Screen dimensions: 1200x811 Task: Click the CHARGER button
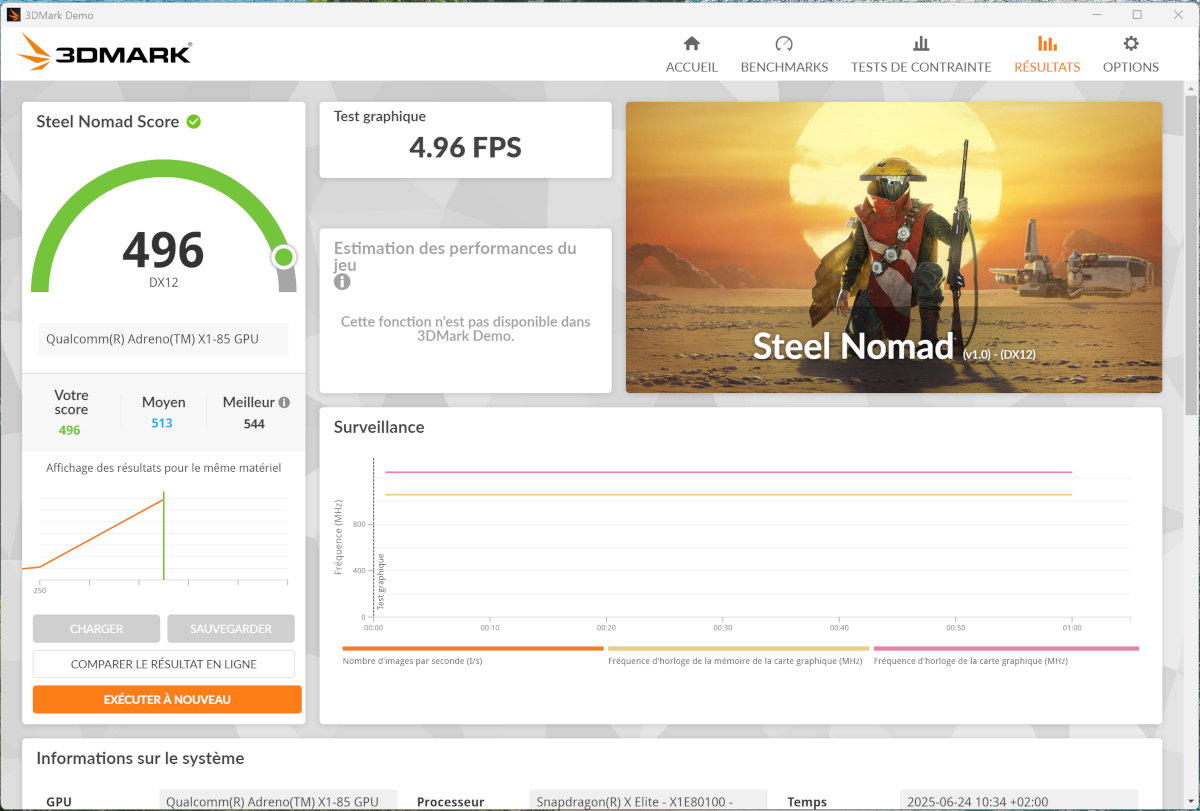(x=96, y=629)
